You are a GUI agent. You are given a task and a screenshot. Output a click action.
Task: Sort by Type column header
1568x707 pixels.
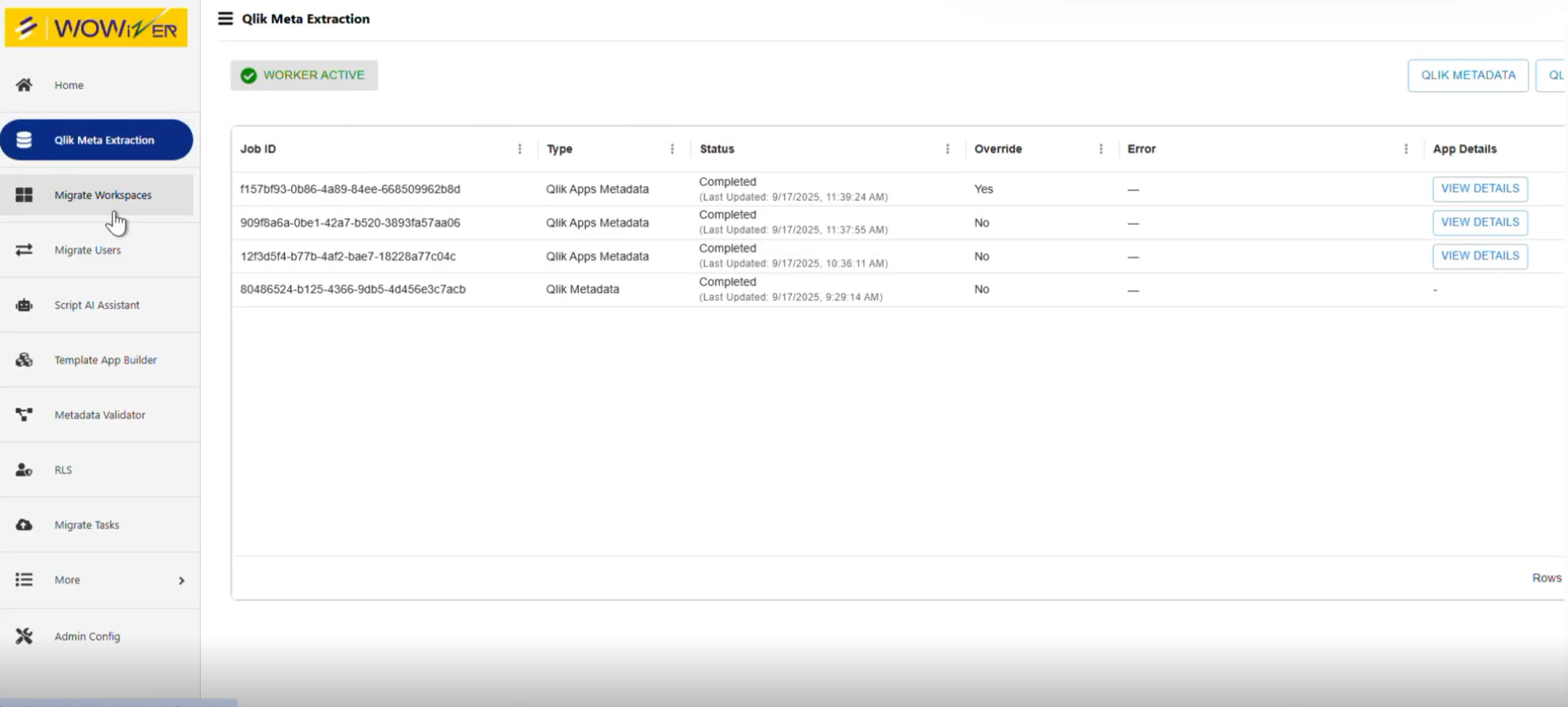[x=560, y=149]
